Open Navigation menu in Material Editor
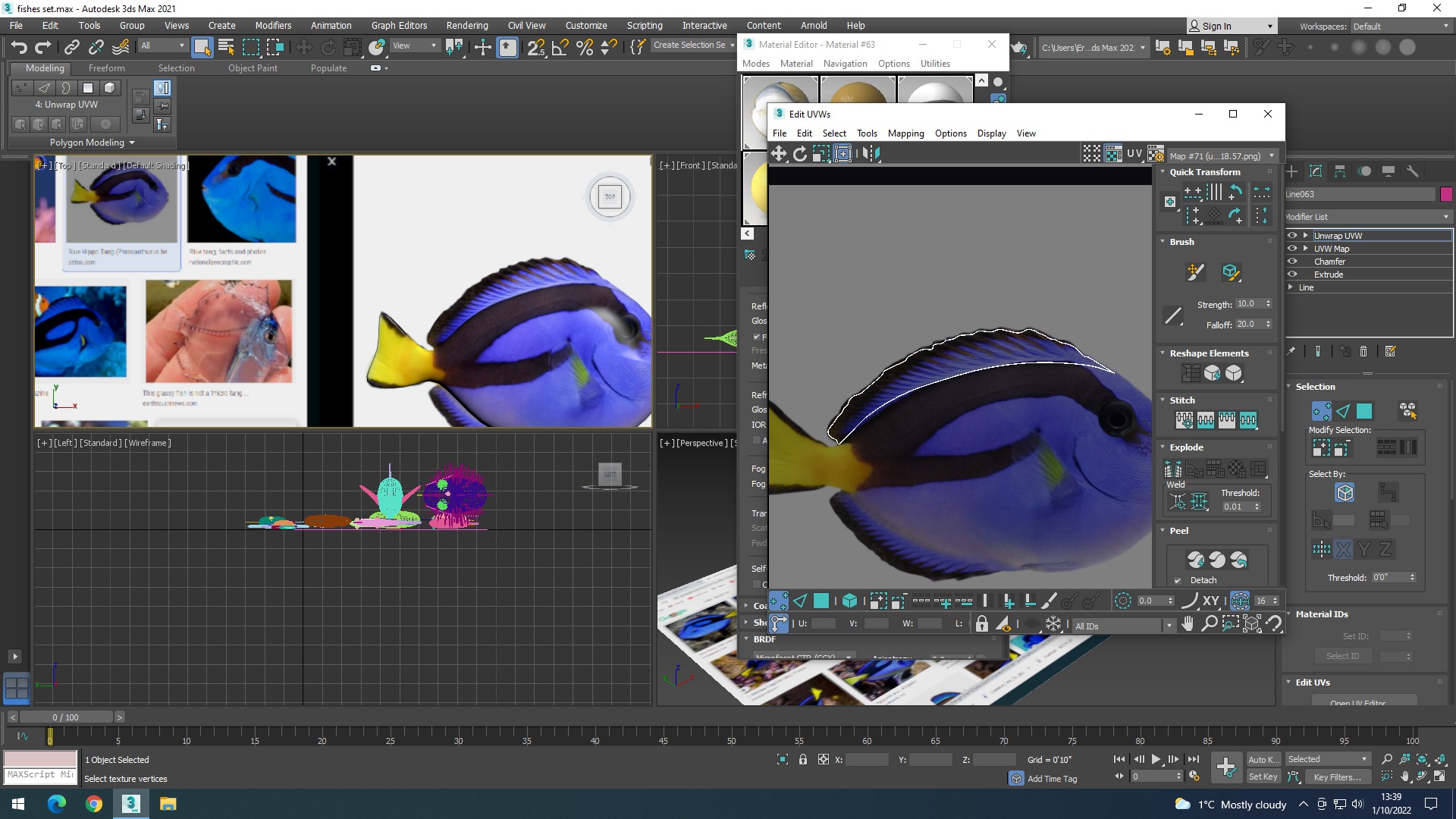Screen dimensions: 1456x819 pyautogui.click(x=845, y=64)
